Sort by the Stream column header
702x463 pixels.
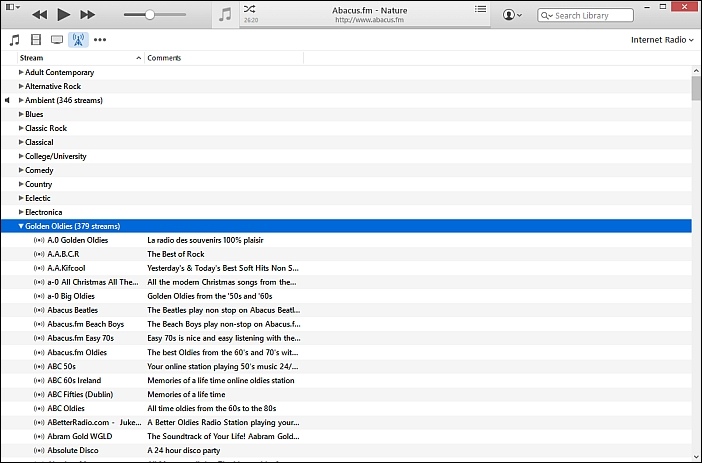coord(81,58)
